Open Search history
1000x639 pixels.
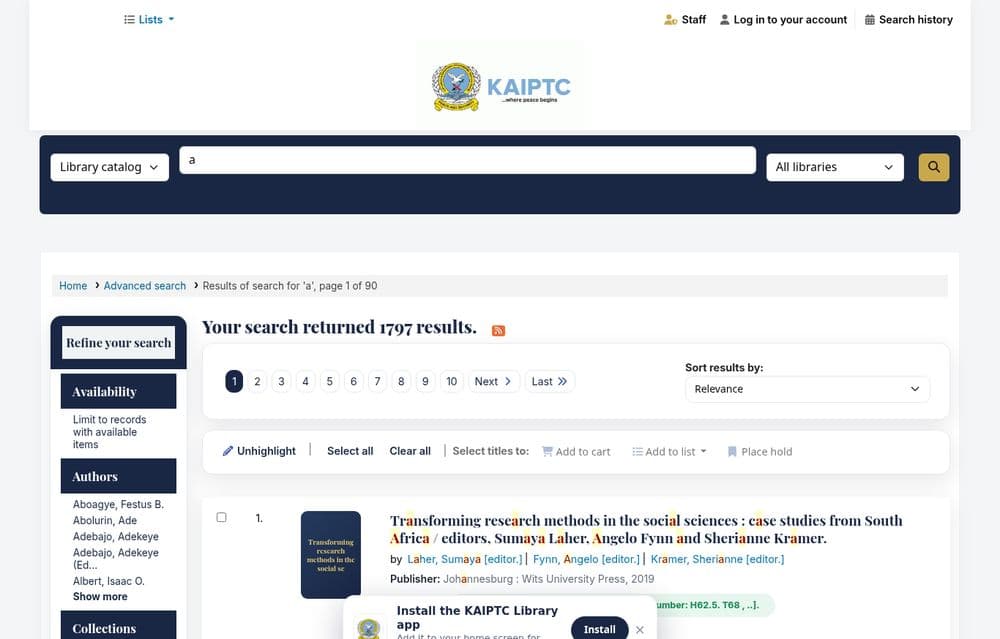(909, 20)
